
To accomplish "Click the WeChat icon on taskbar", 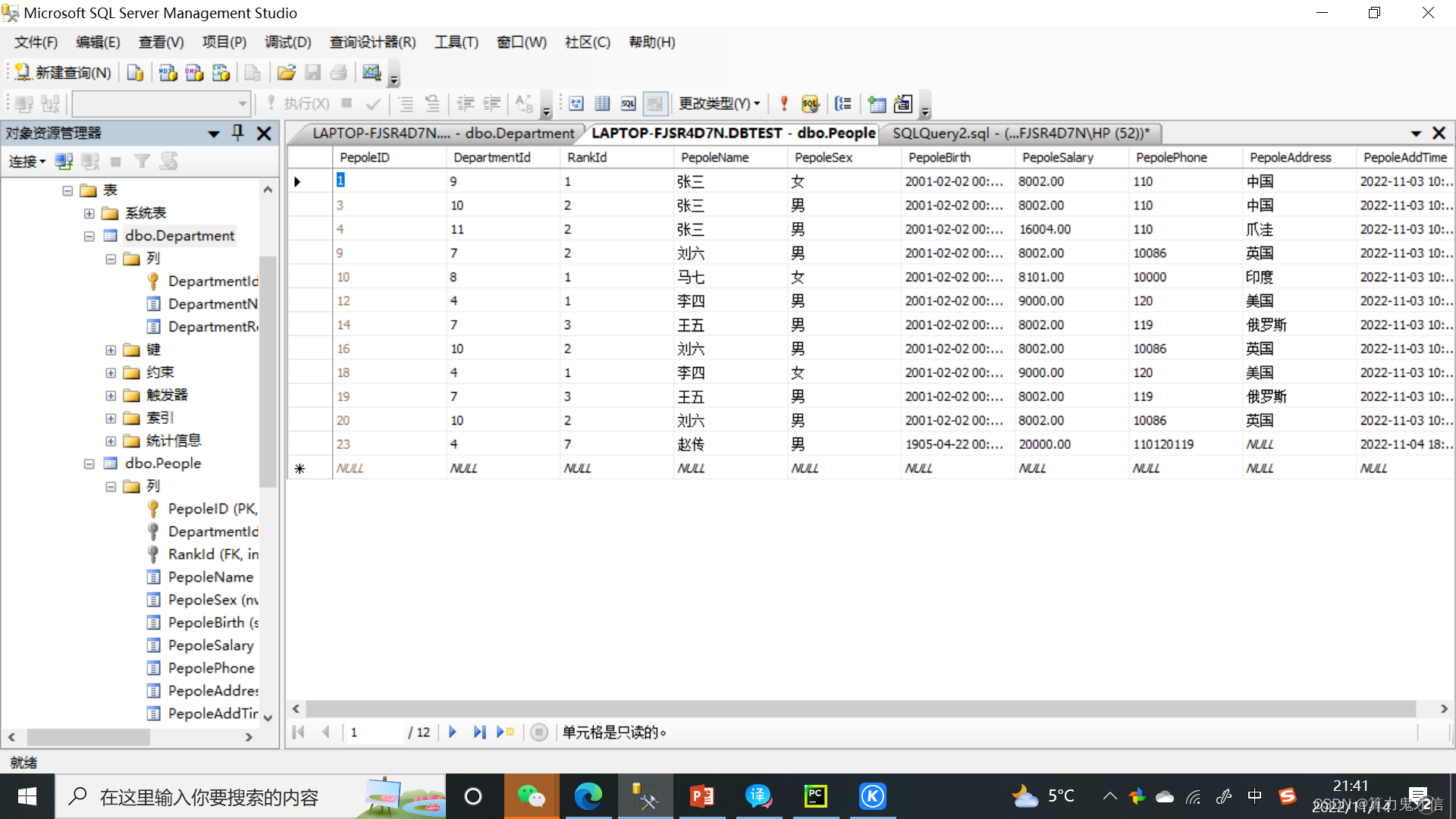I will (532, 796).
